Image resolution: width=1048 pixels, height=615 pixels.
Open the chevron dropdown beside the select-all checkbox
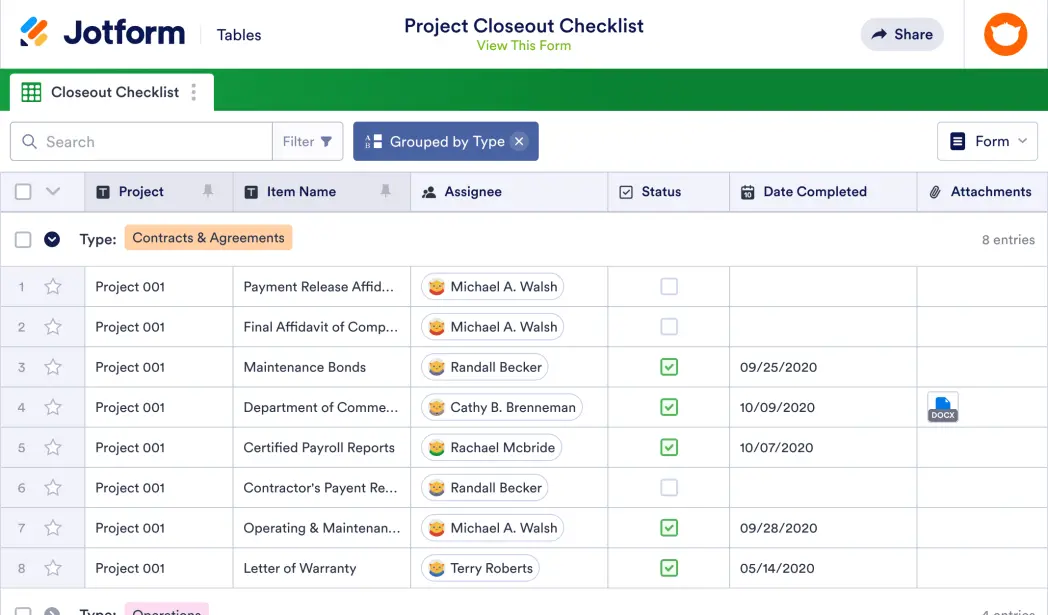coord(53,191)
